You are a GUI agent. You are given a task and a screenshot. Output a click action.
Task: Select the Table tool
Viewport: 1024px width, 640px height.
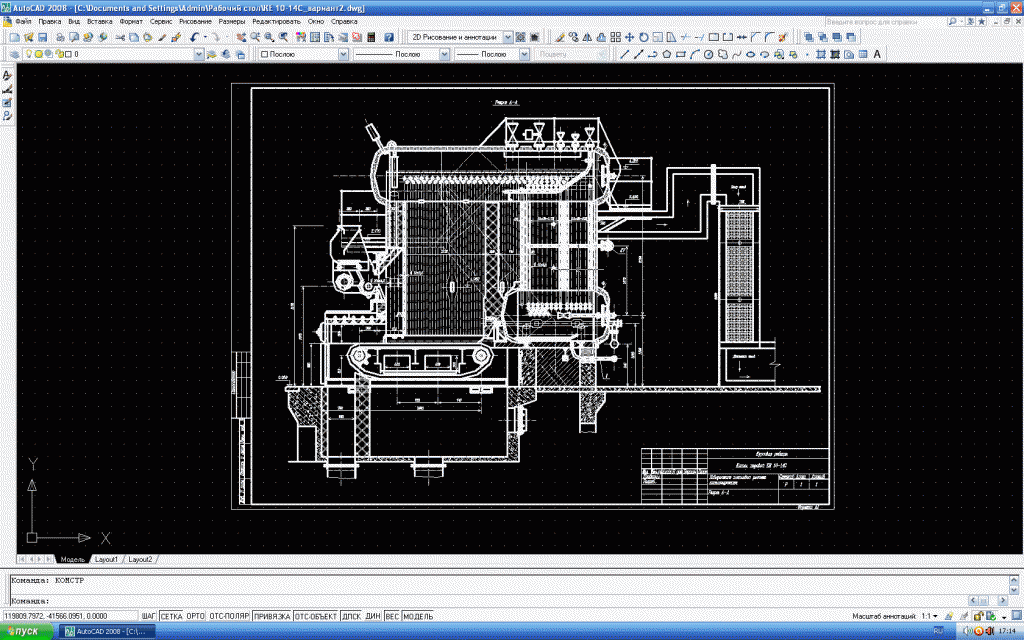(863, 54)
